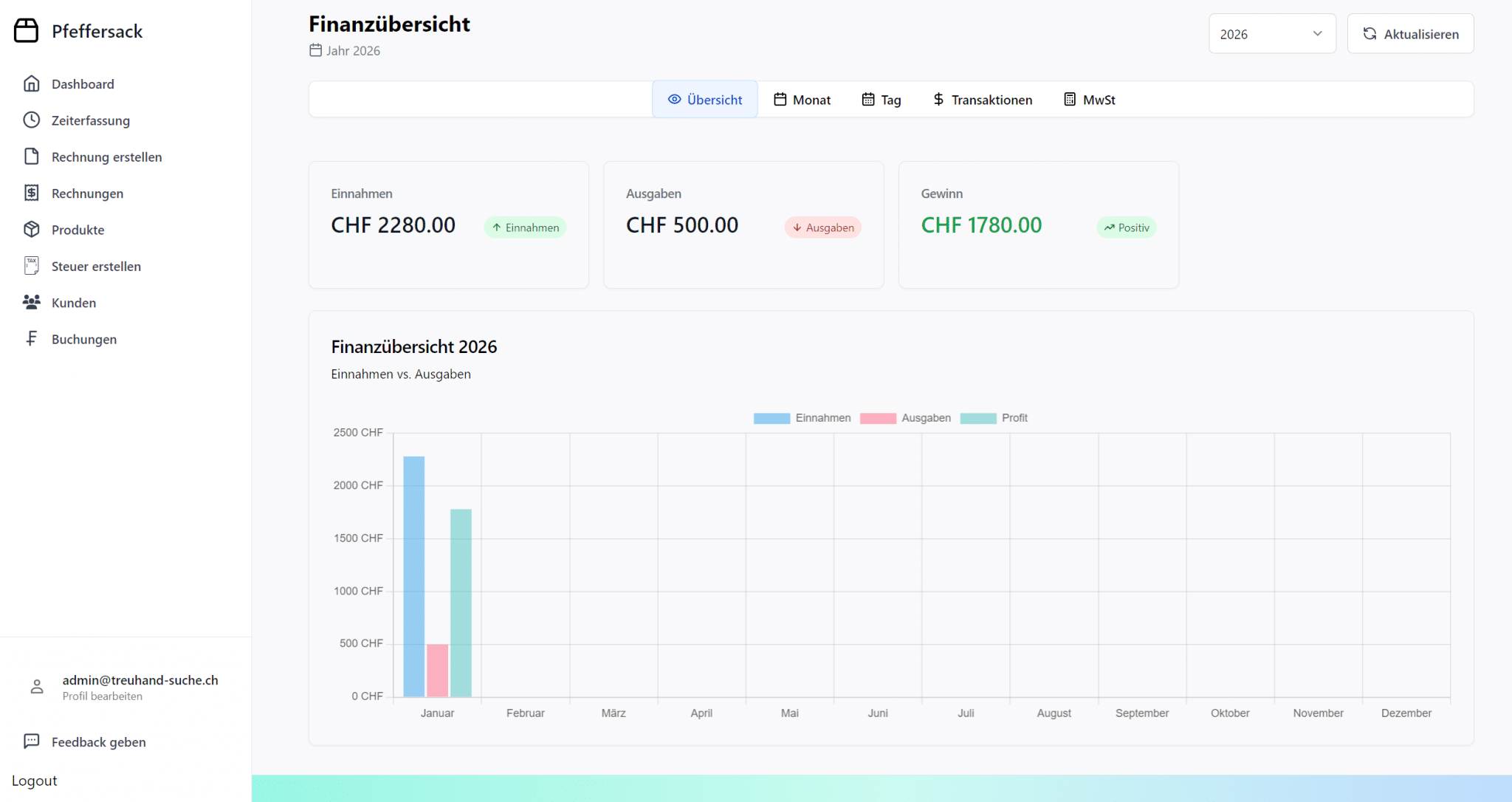Click the Steuer erstellen tax icon
1512x802 pixels.
click(31, 266)
